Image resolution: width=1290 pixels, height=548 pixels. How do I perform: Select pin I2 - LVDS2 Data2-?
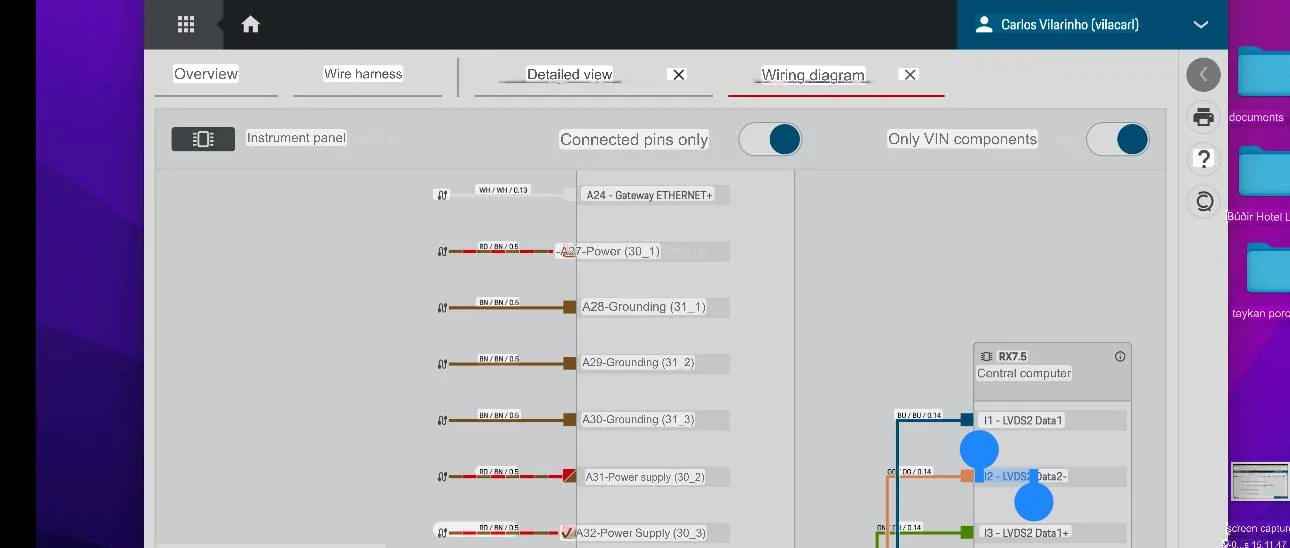[1052, 477]
